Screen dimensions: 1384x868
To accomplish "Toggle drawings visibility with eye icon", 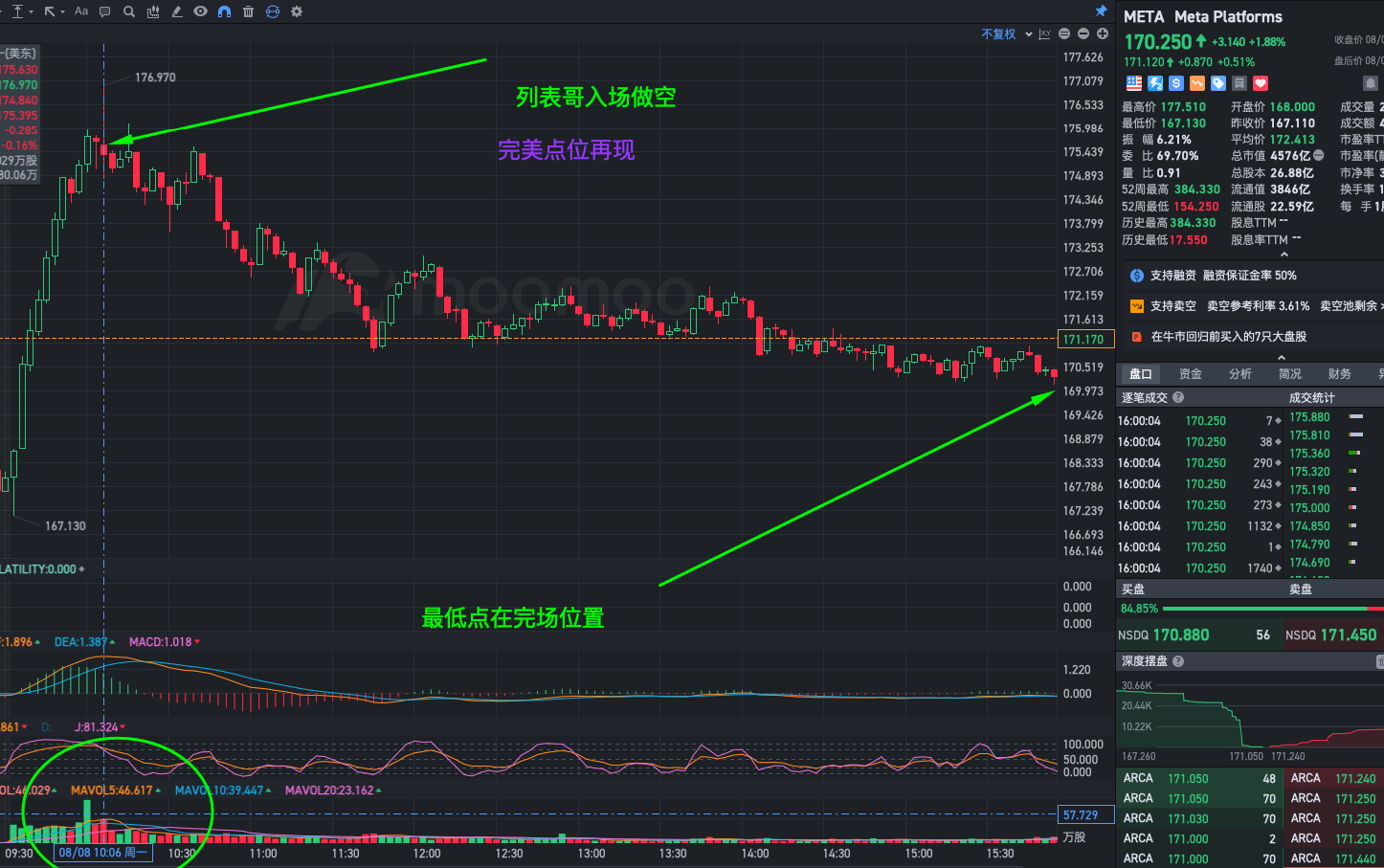I will (200, 11).
